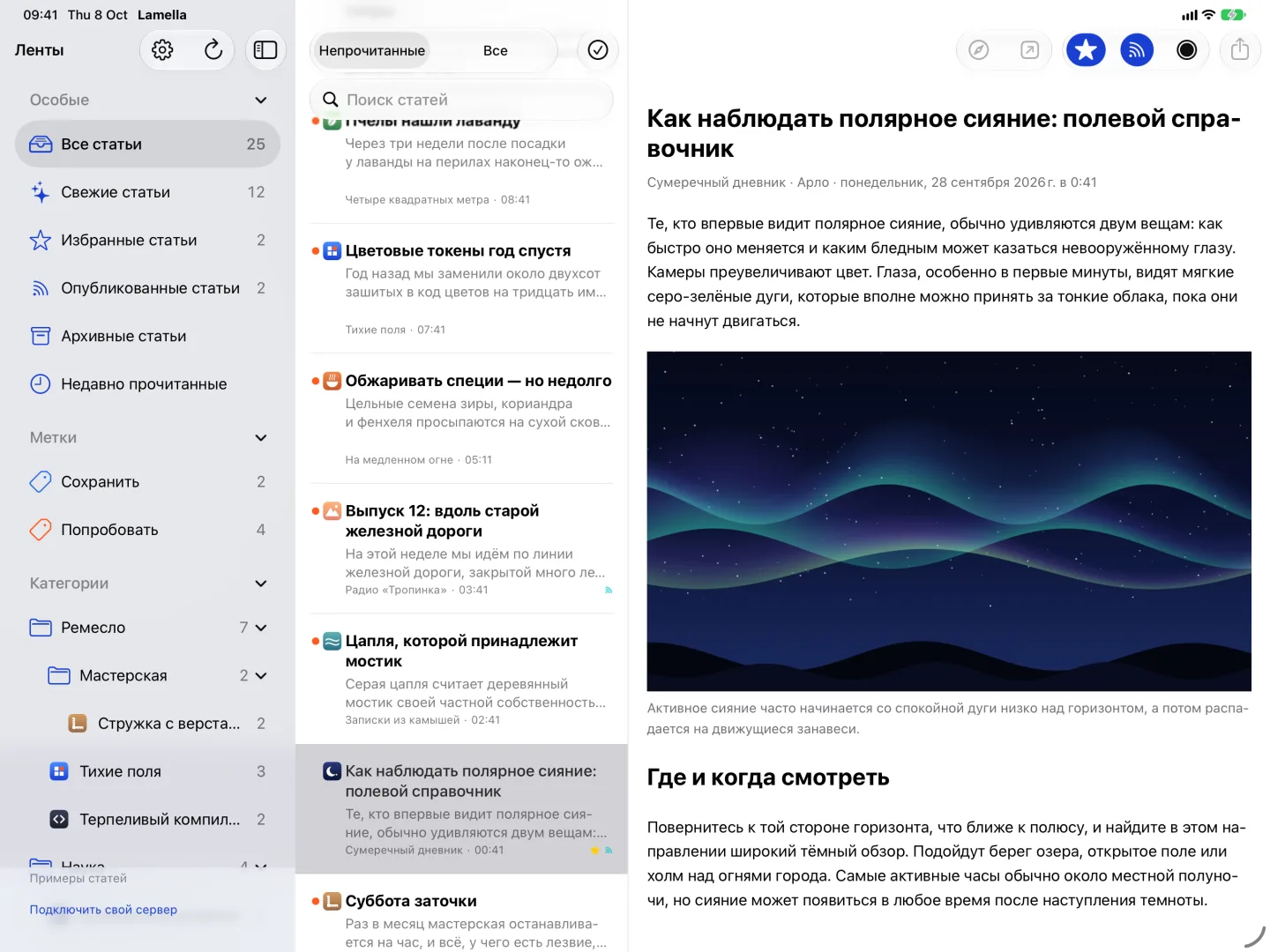The image size is (1270, 952).
Task: Open Недавно прочитанные clock icon
Action: (x=41, y=383)
